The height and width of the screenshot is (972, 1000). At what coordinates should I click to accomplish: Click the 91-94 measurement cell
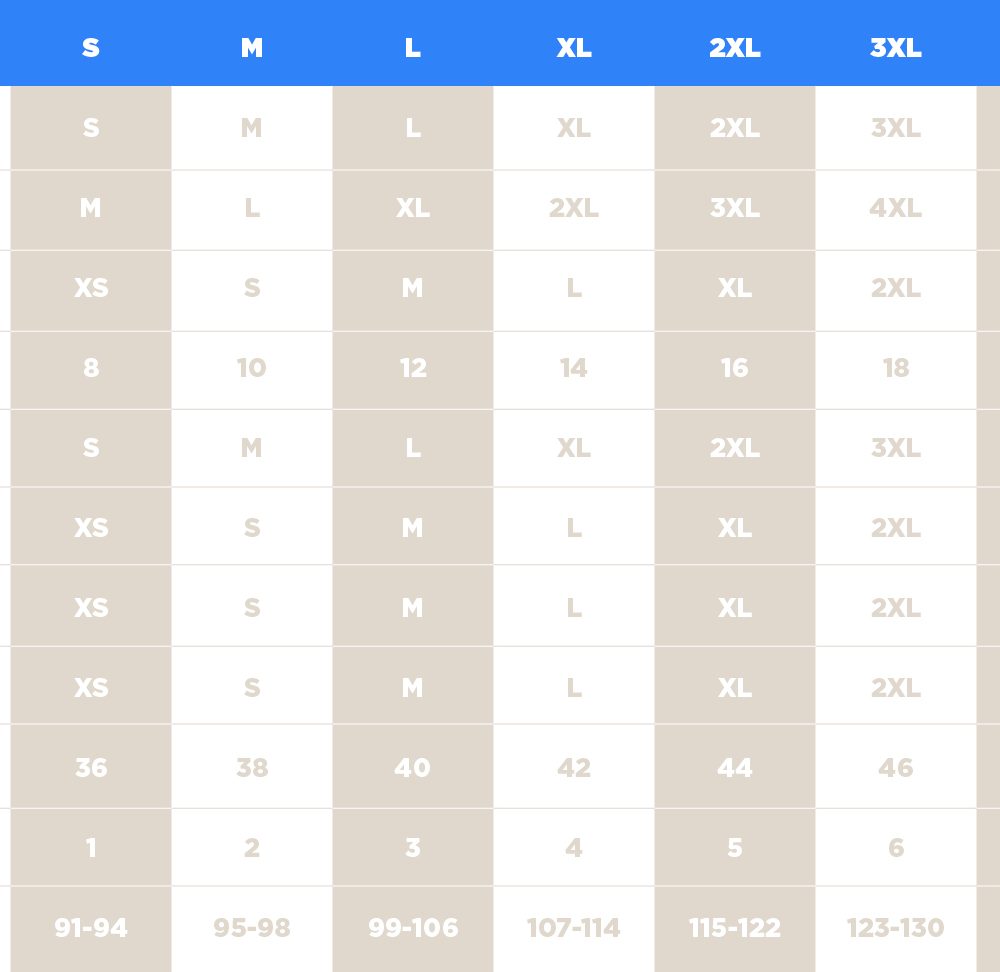click(91, 929)
